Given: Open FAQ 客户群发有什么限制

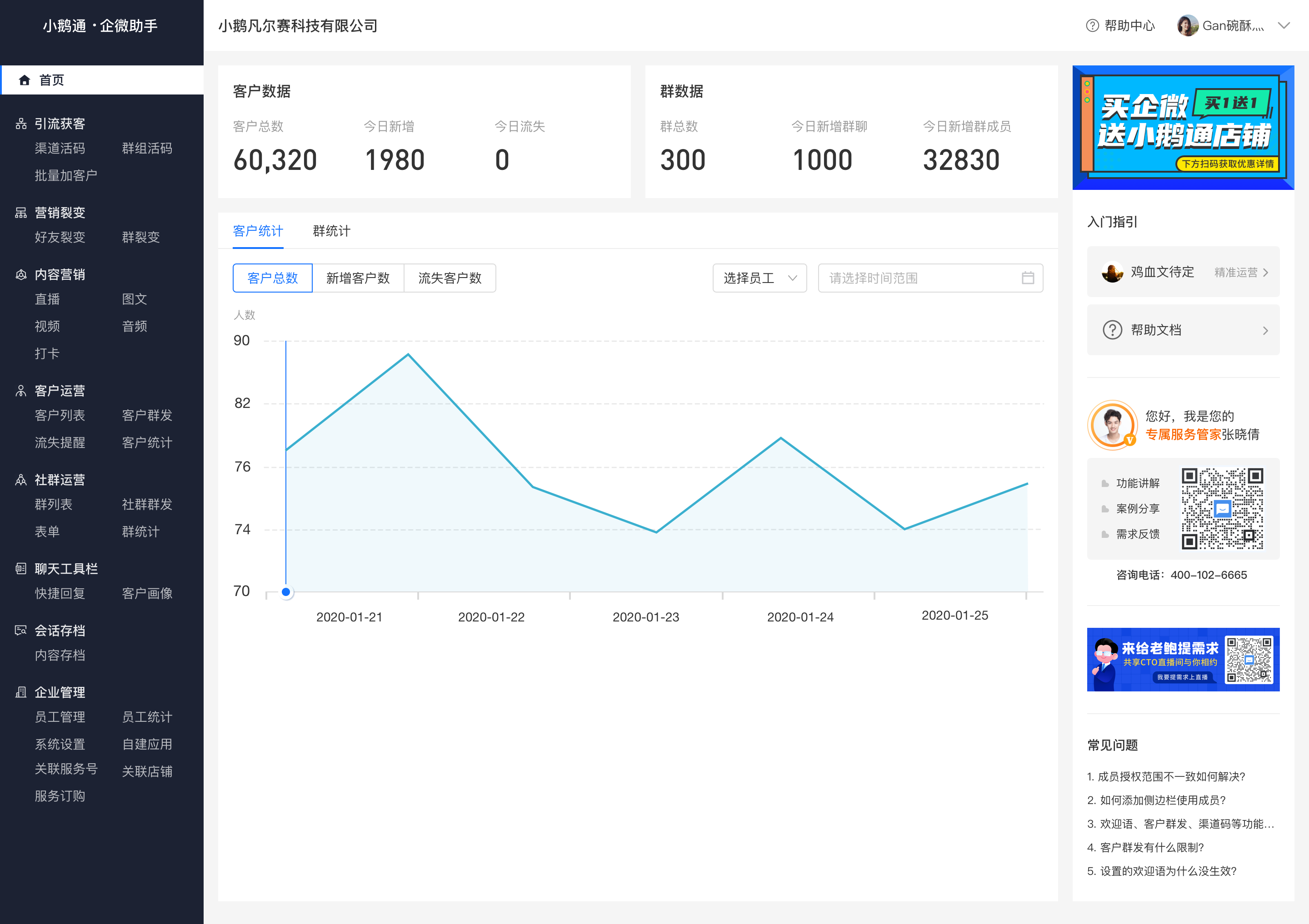Looking at the screenshot, I should [1145, 847].
